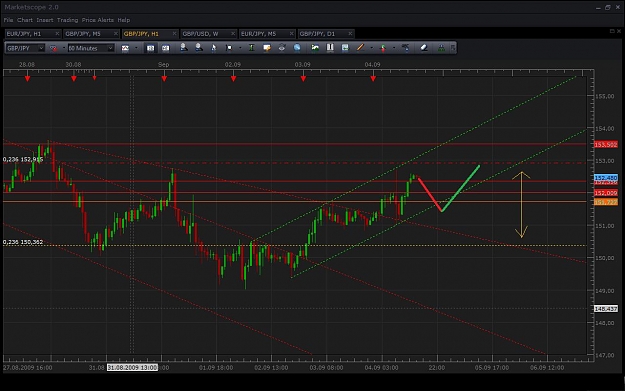Open the File menu

pos(8,20)
